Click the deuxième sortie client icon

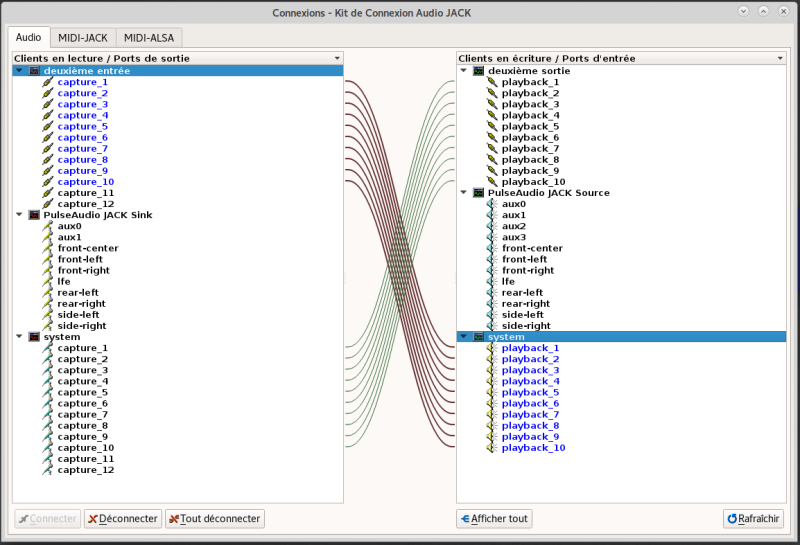pos(479,71)
